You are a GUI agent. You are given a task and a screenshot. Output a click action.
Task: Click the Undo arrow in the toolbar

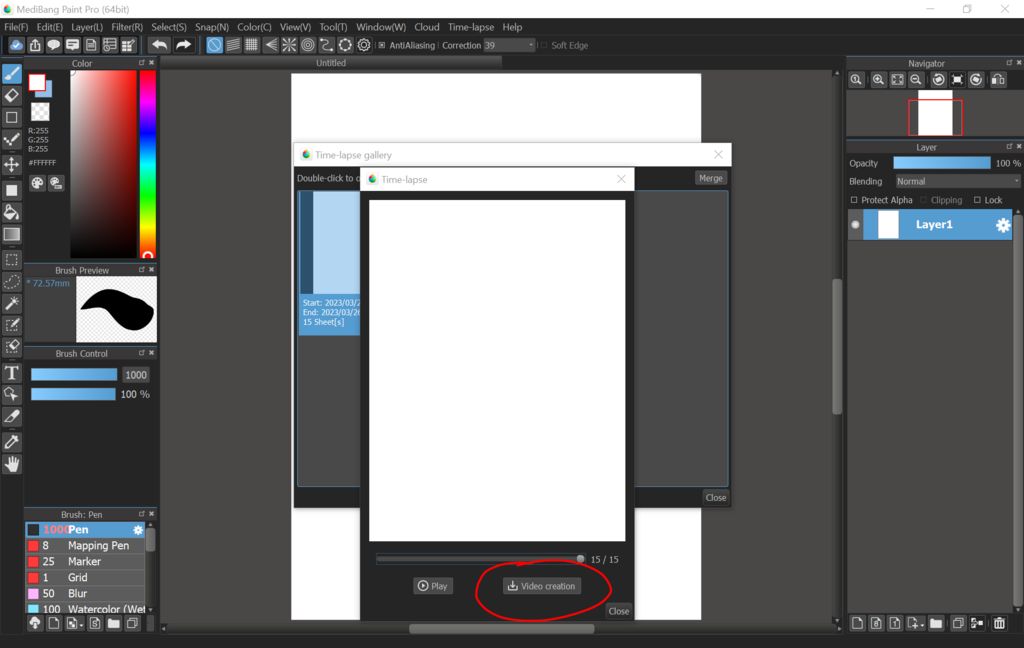coord(158,45)
